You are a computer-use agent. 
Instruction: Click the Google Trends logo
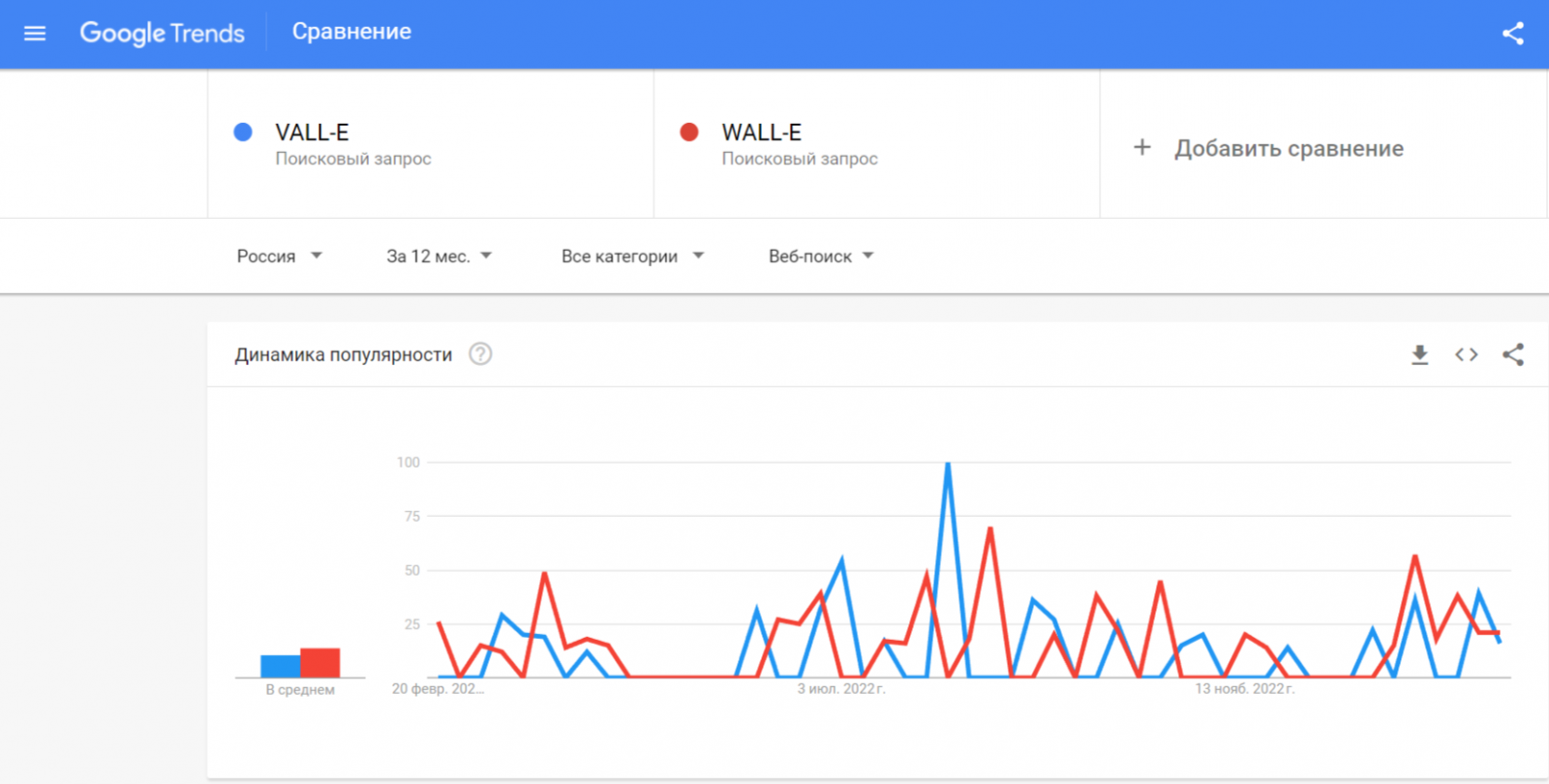162,34
